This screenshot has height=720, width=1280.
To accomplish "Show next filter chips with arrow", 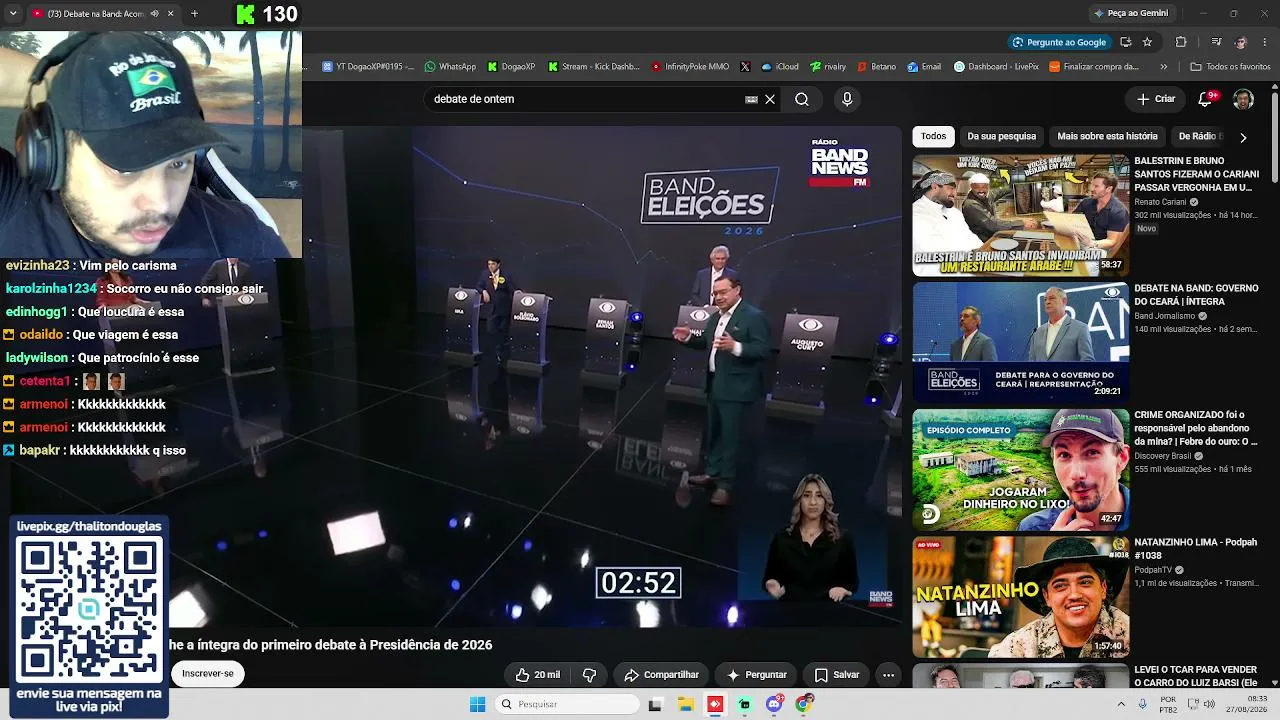I will 1243,137.
